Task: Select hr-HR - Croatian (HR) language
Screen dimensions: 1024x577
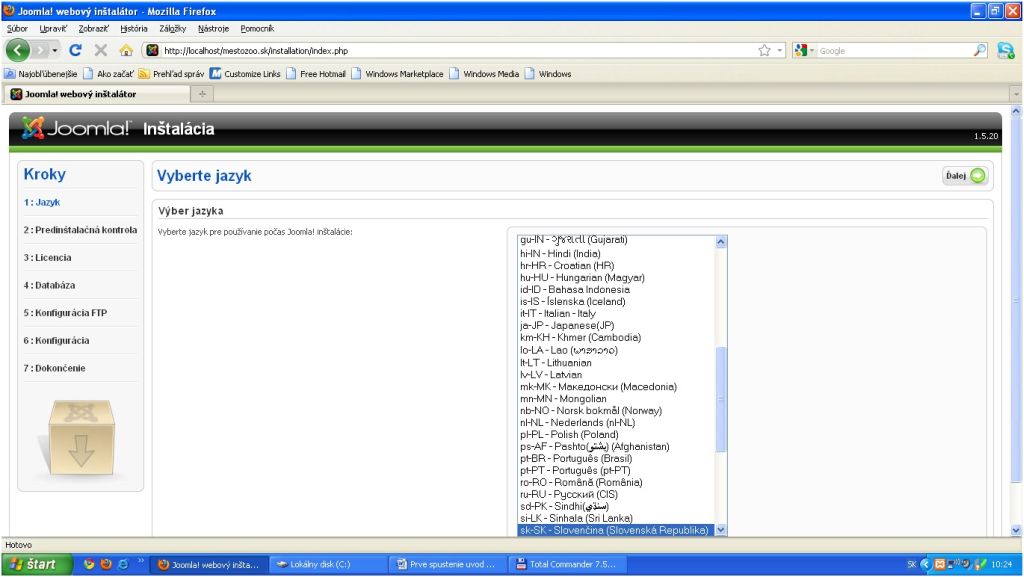Action: pos(616,266)
